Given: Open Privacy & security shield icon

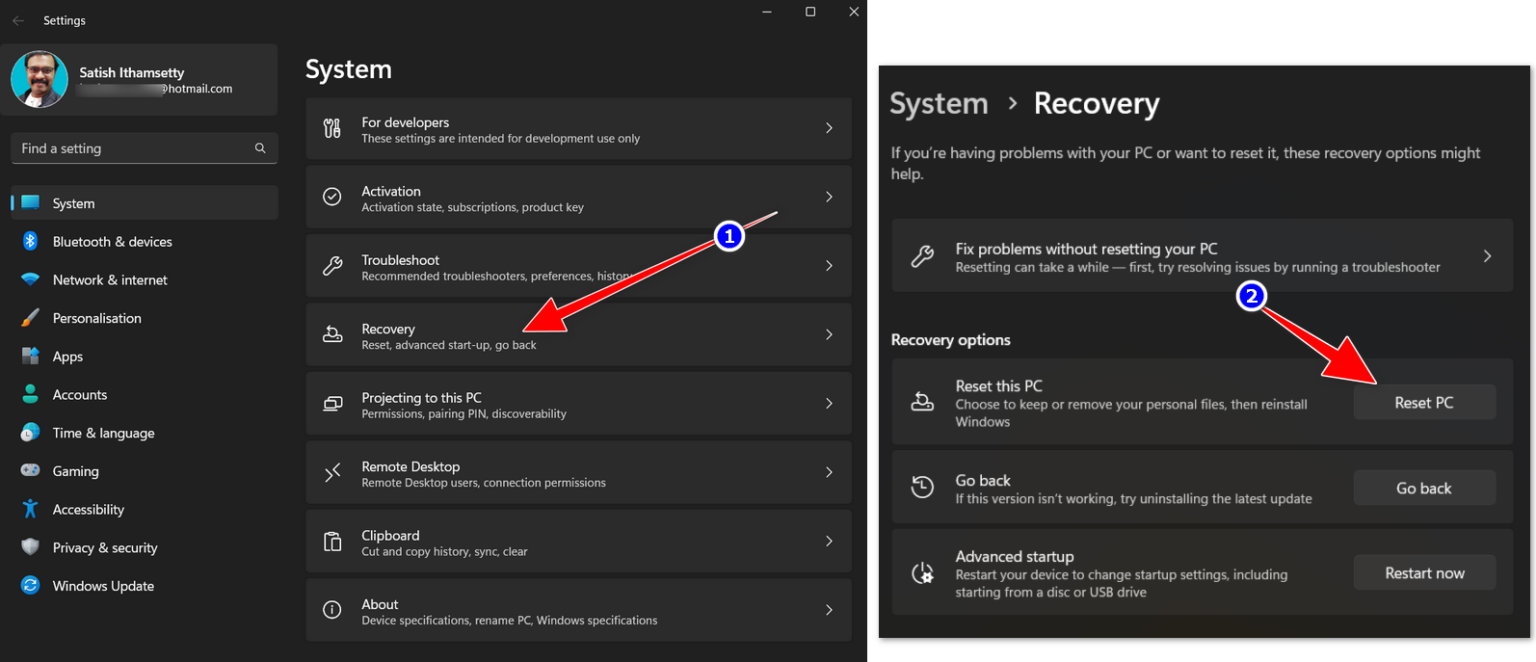Looking at the screenshot, I should (29, 547).
